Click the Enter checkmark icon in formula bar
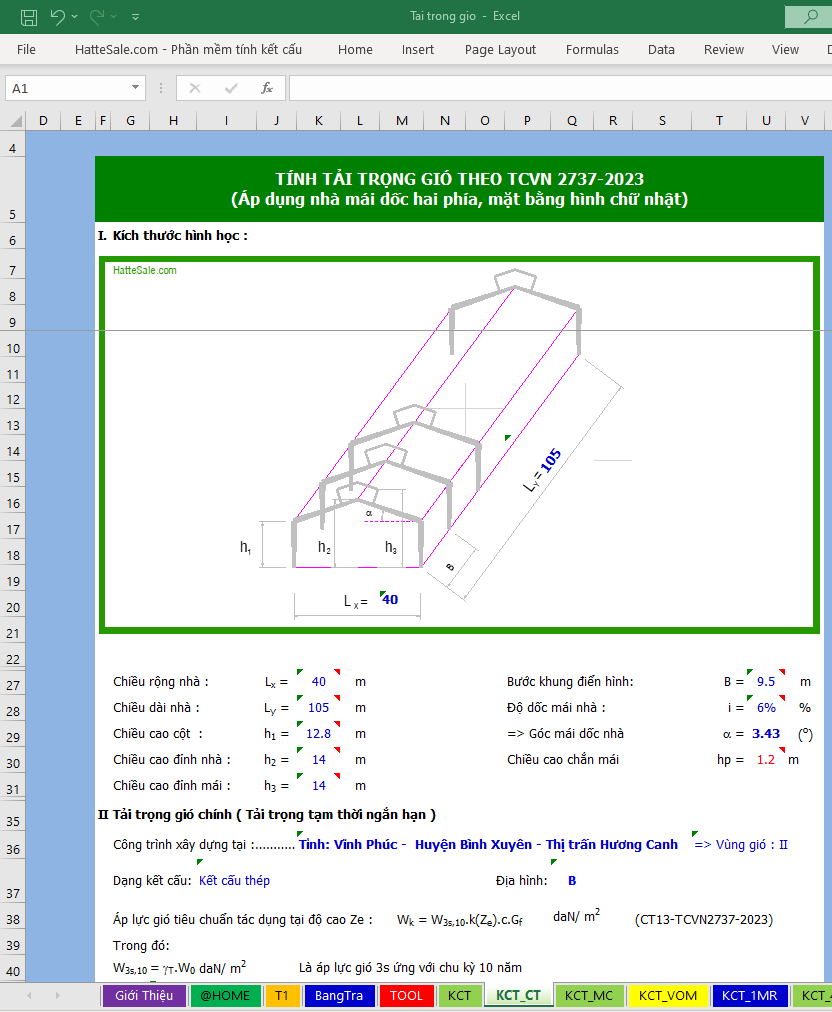 click(x=230, y=88)
